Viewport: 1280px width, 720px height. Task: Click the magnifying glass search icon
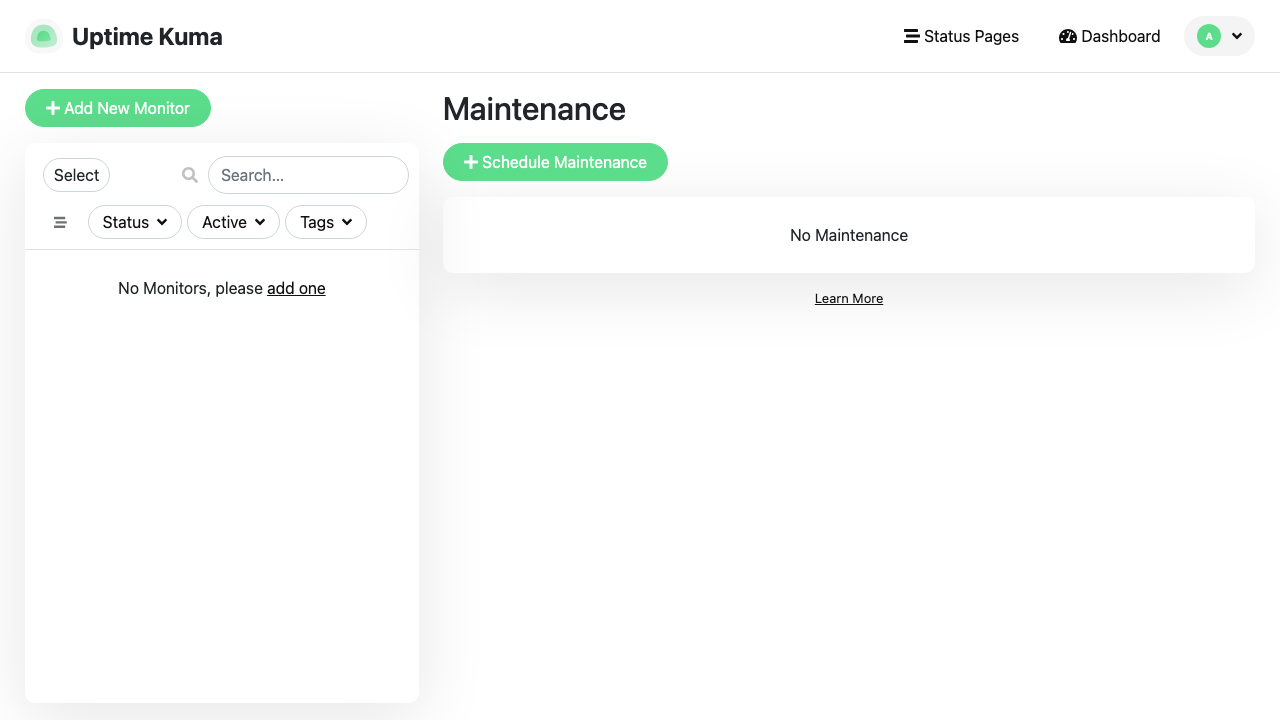190,175
